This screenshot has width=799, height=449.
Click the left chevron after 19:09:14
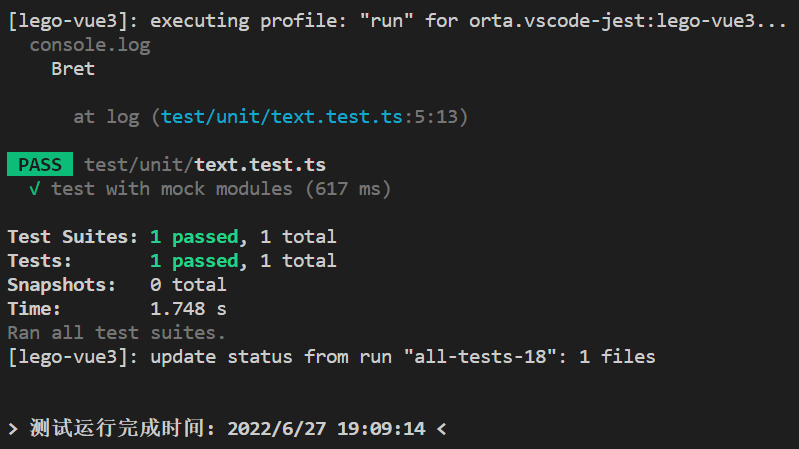click(441, 429)
